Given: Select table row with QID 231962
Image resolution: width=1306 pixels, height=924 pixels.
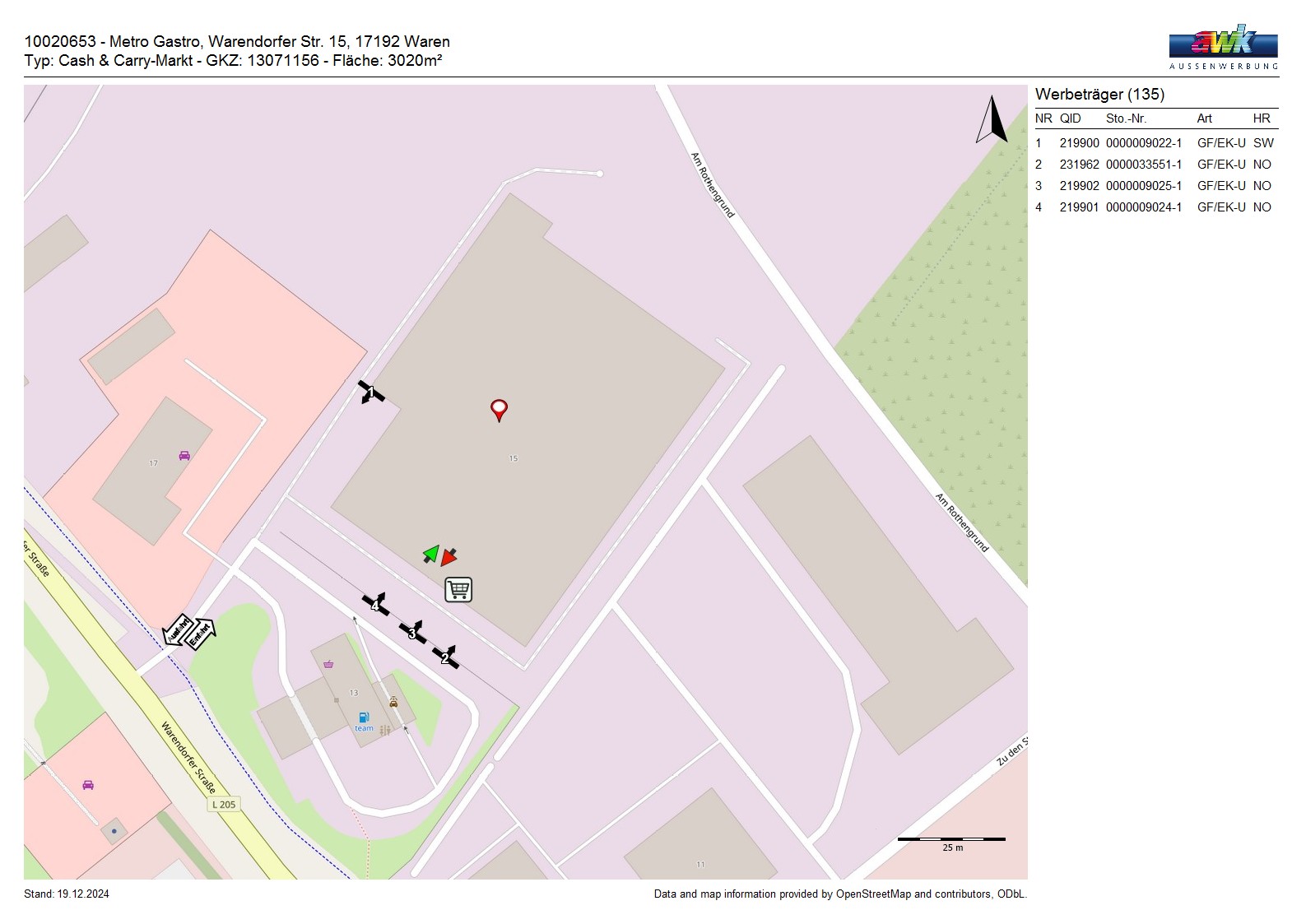Looking at the screenshot, I should pos(1155,165).
